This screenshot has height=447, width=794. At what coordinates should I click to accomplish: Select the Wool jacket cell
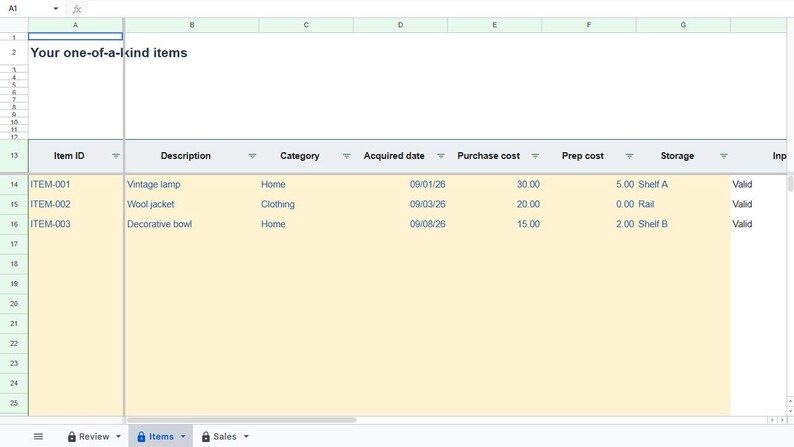[192, 204]
